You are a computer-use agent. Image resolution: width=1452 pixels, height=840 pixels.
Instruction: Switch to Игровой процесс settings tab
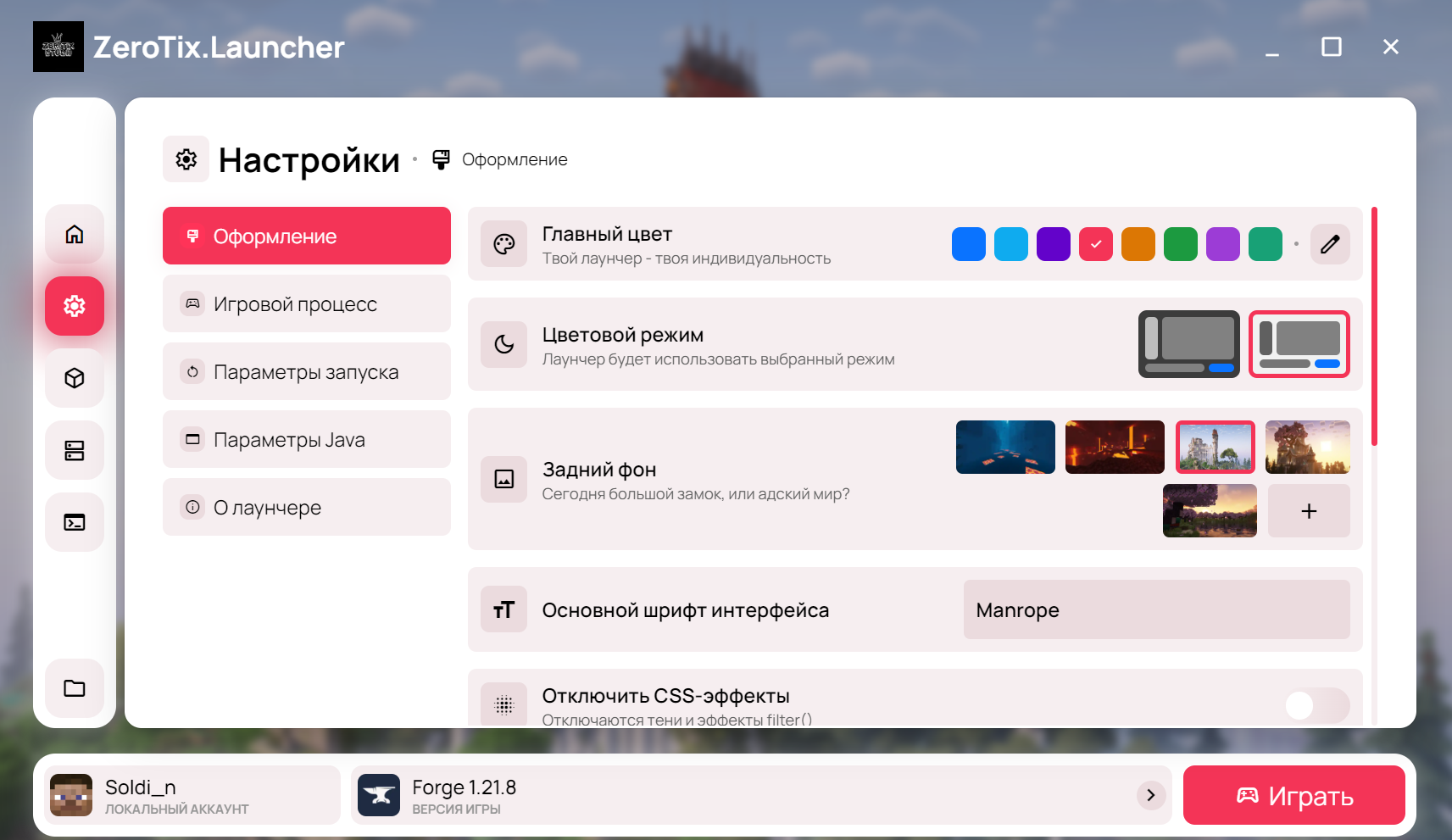point(306,303)
